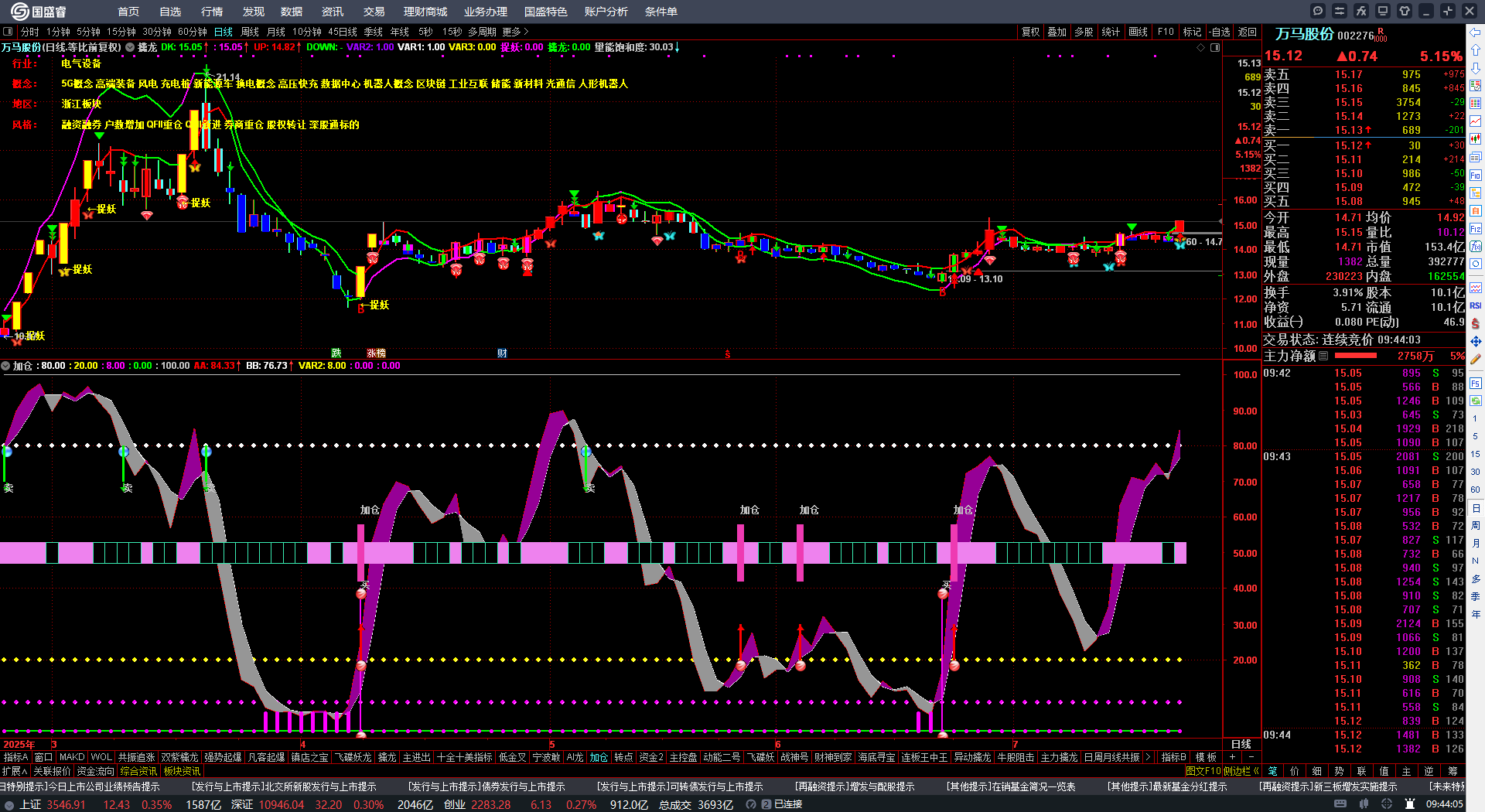Open the F12 trading sidebar icon
1485x812 pixels.
[x=1476, y=229]
